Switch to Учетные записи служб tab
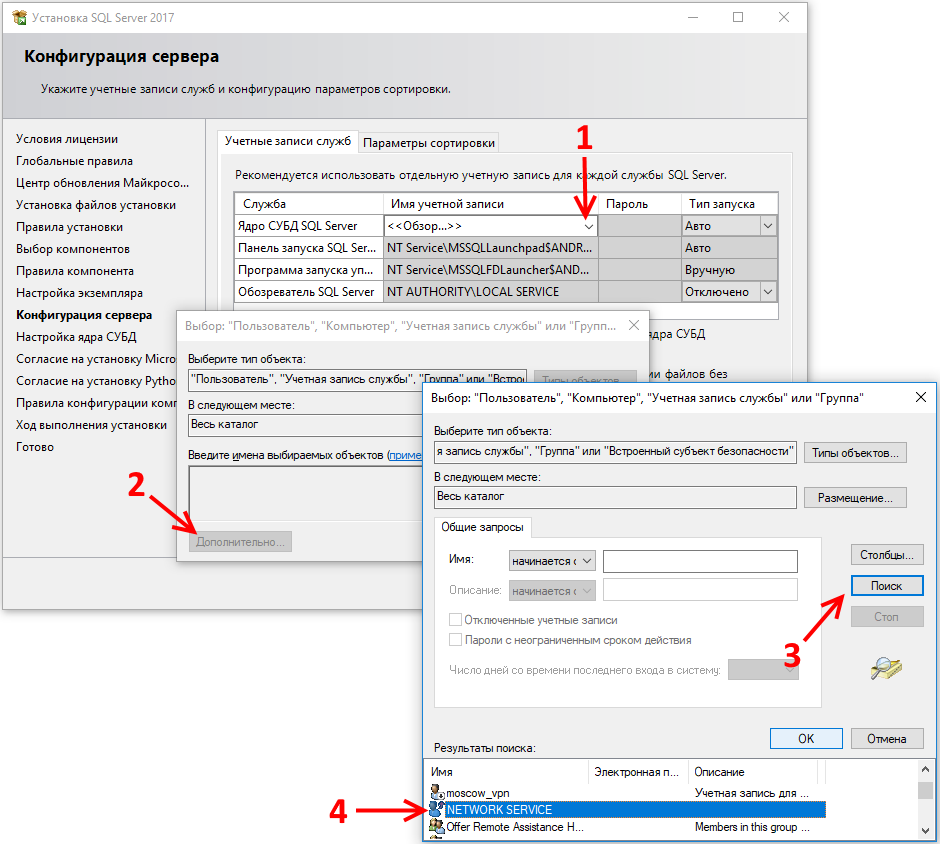The image size is (940, 844). point(288,141)
